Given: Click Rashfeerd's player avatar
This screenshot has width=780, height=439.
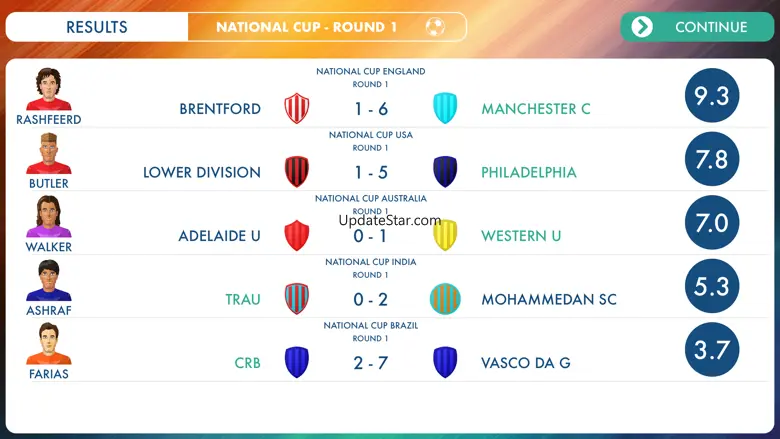Looking at the screenshot, I should [x=49, y=89].
